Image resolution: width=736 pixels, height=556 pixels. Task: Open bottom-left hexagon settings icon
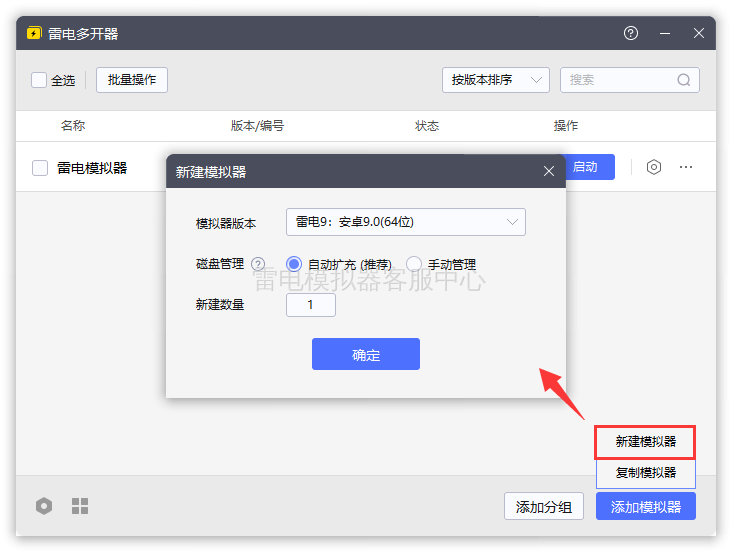point(44,506)
